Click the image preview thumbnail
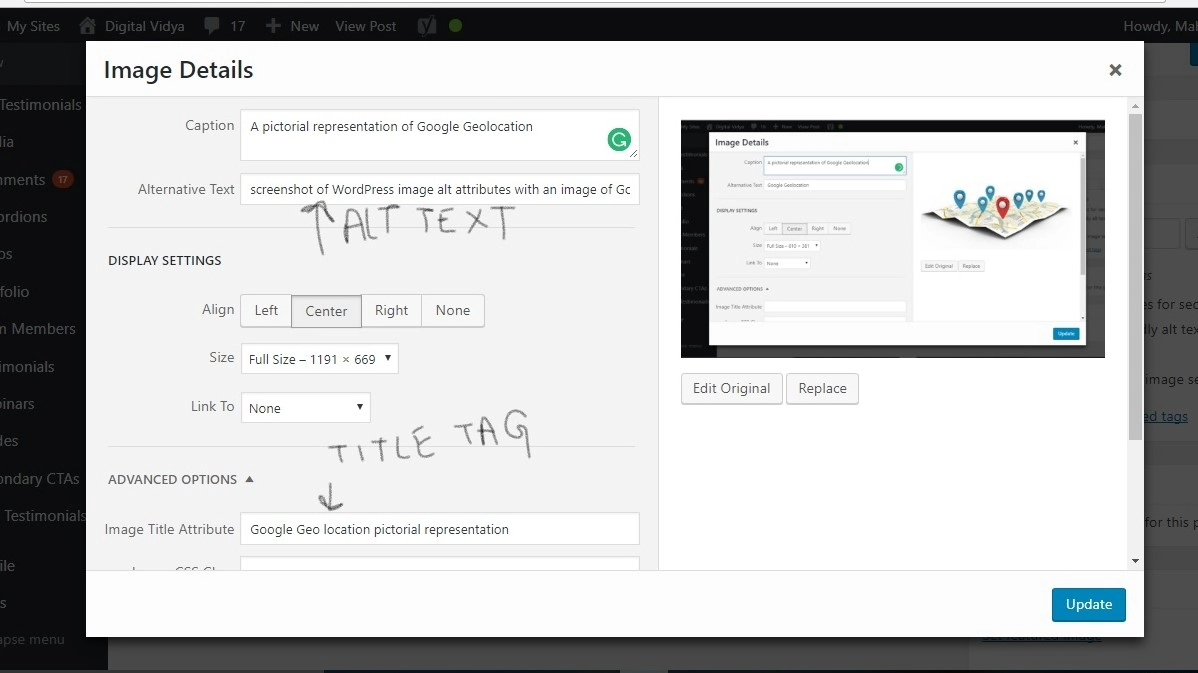 pyautogui.click(x=893, y=238)
